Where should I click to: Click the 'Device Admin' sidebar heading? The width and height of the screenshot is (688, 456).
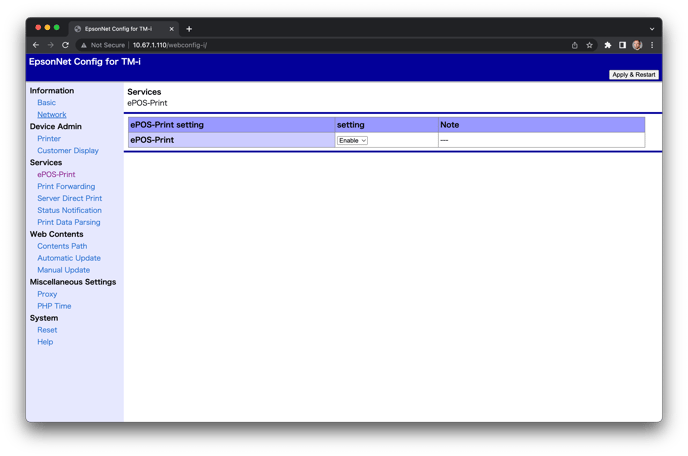tap(56, 126)
